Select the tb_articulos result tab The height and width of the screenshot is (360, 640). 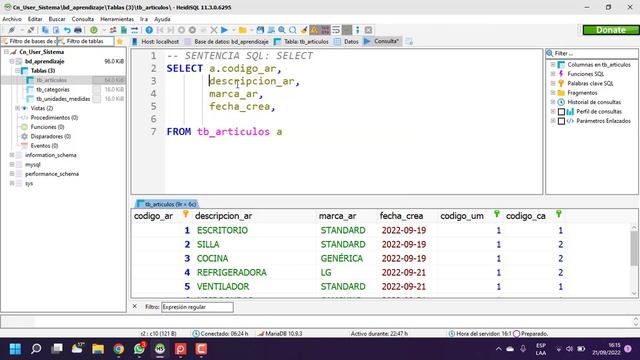[x=167, y=204]
